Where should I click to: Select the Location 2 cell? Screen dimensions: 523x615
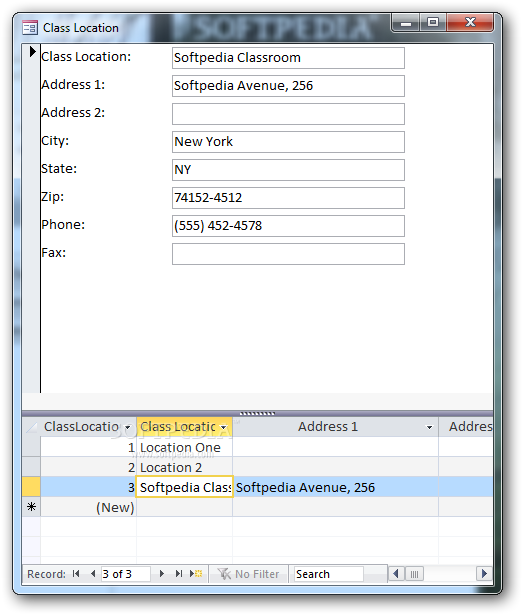184,467
